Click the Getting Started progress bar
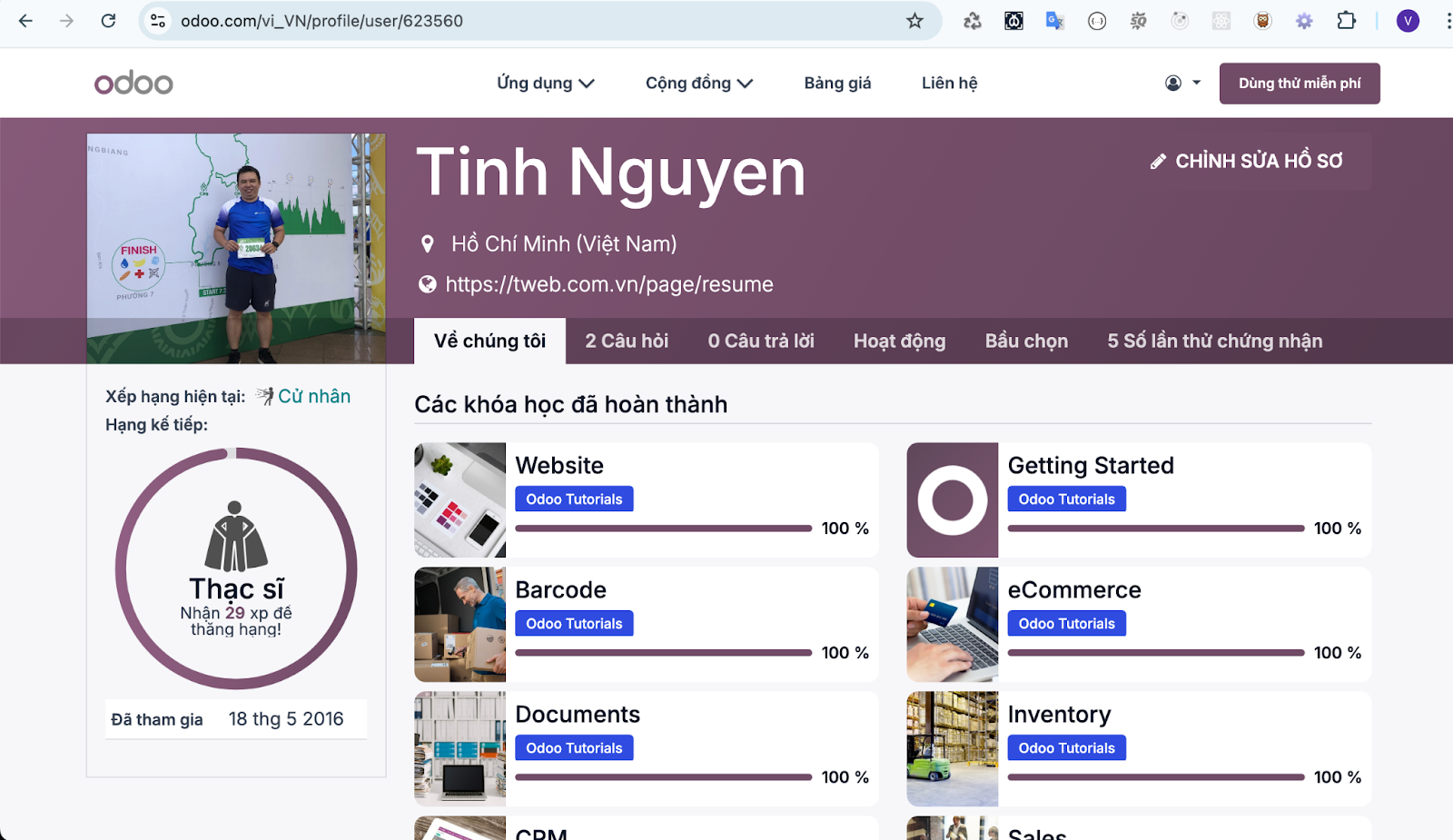 point(1156,528)
